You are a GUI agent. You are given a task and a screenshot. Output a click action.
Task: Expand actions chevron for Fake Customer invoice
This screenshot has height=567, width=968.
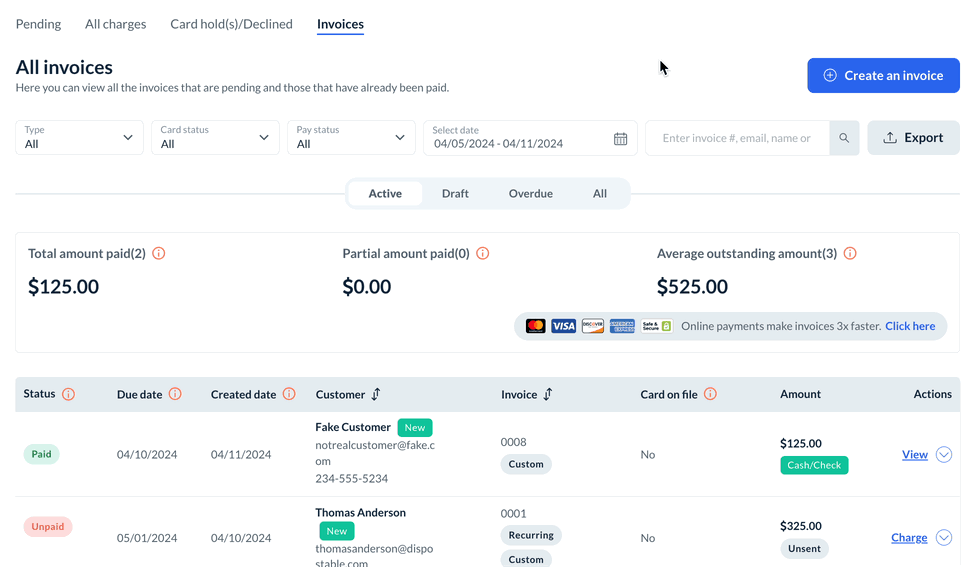[944, 455]
